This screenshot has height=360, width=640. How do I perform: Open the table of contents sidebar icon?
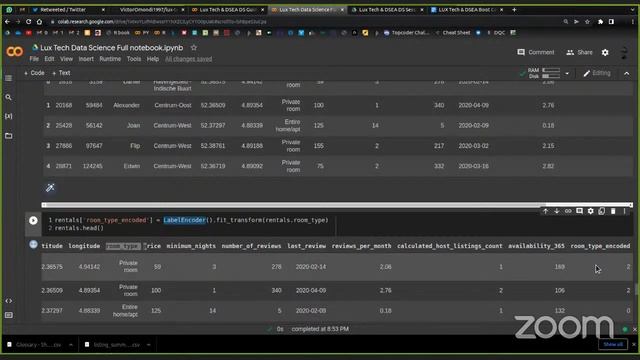(9, 78)
